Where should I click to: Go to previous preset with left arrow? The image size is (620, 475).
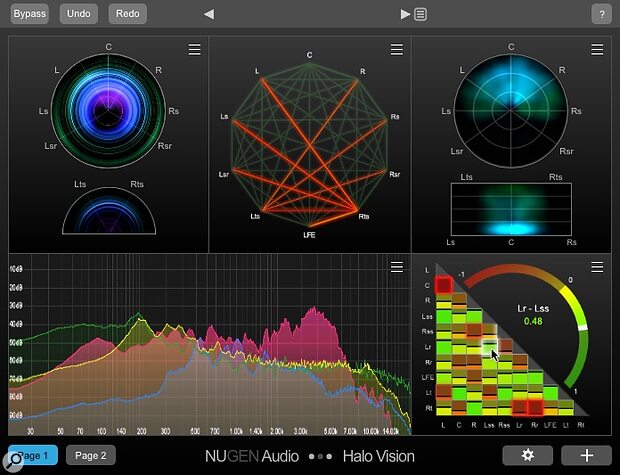tap(209, 15)
